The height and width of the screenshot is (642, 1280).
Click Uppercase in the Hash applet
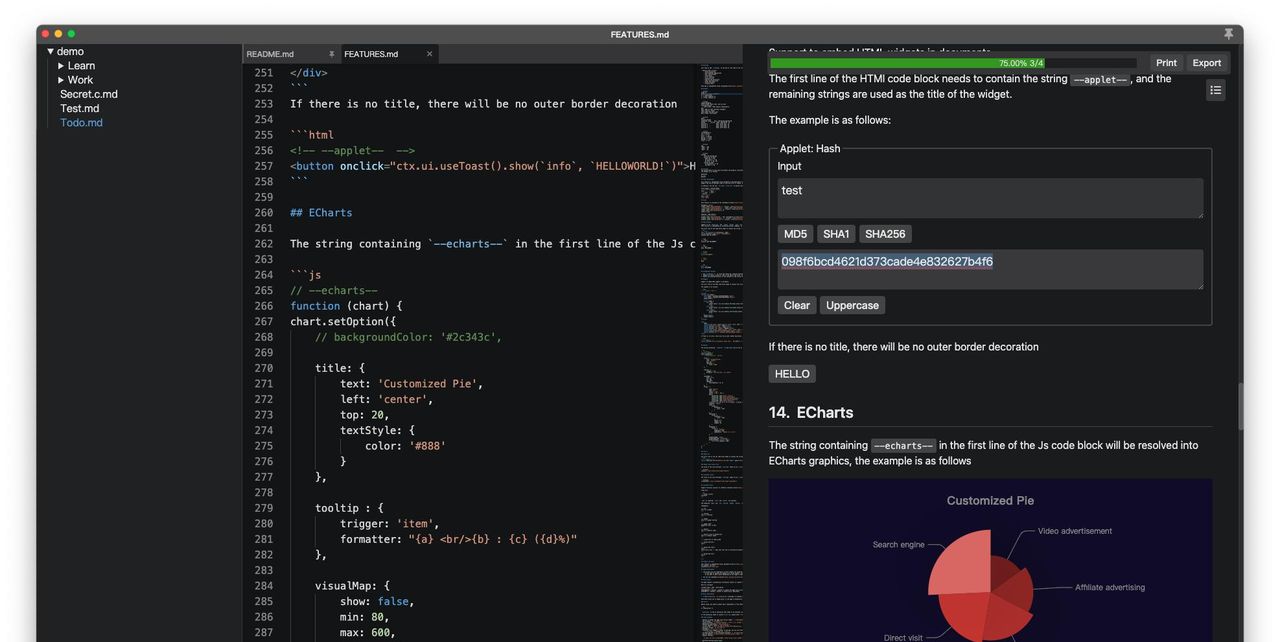852,305
